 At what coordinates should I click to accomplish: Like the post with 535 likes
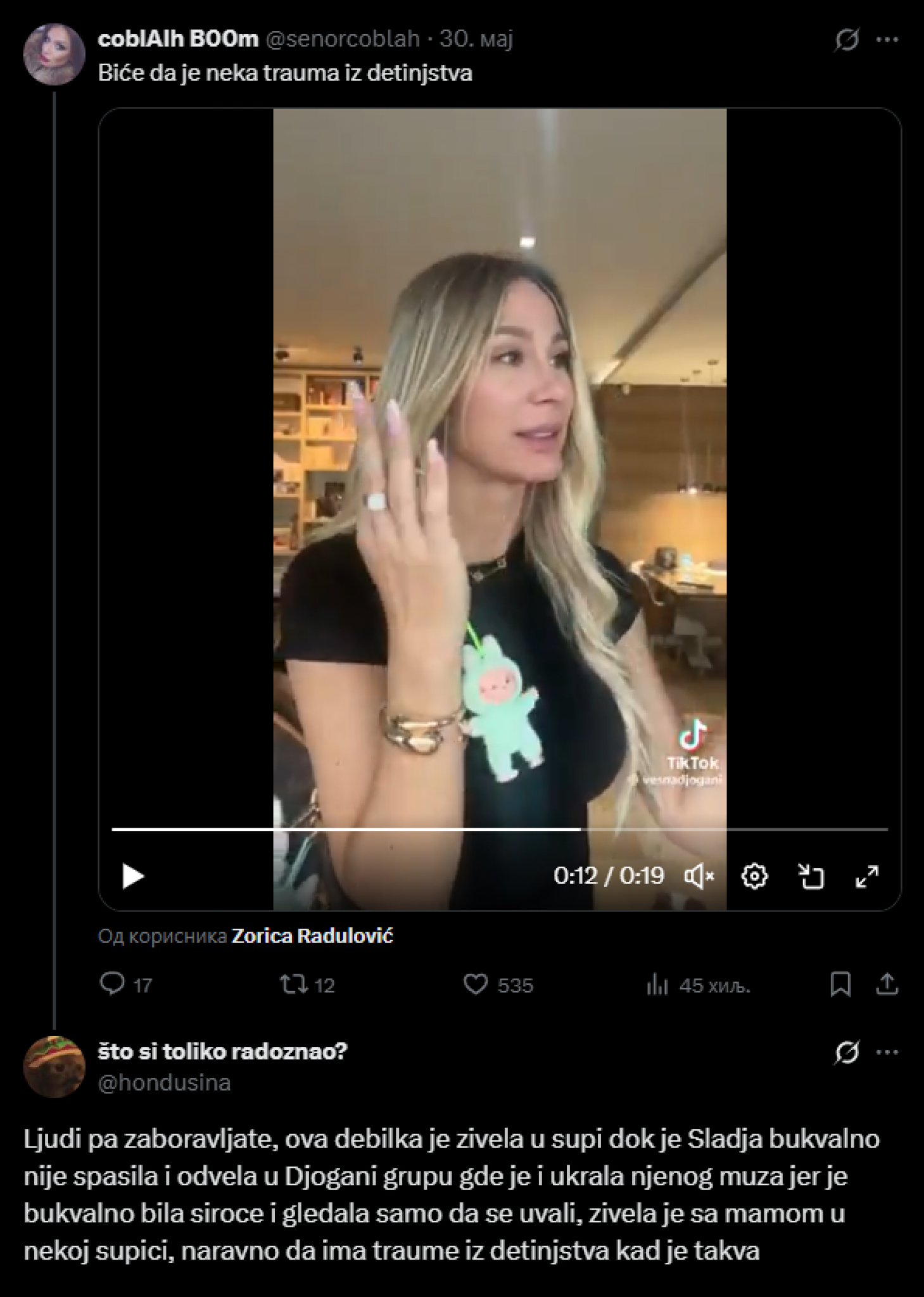coord(476,985)
